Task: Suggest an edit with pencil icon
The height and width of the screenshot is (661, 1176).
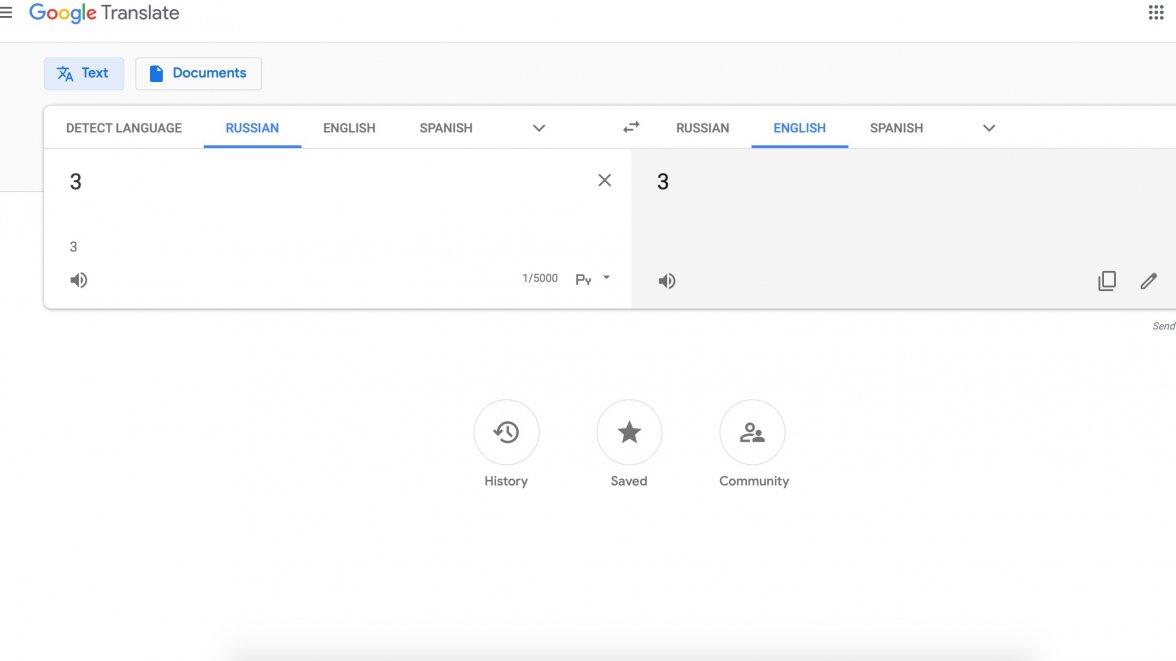Action: pos(1148,281)
